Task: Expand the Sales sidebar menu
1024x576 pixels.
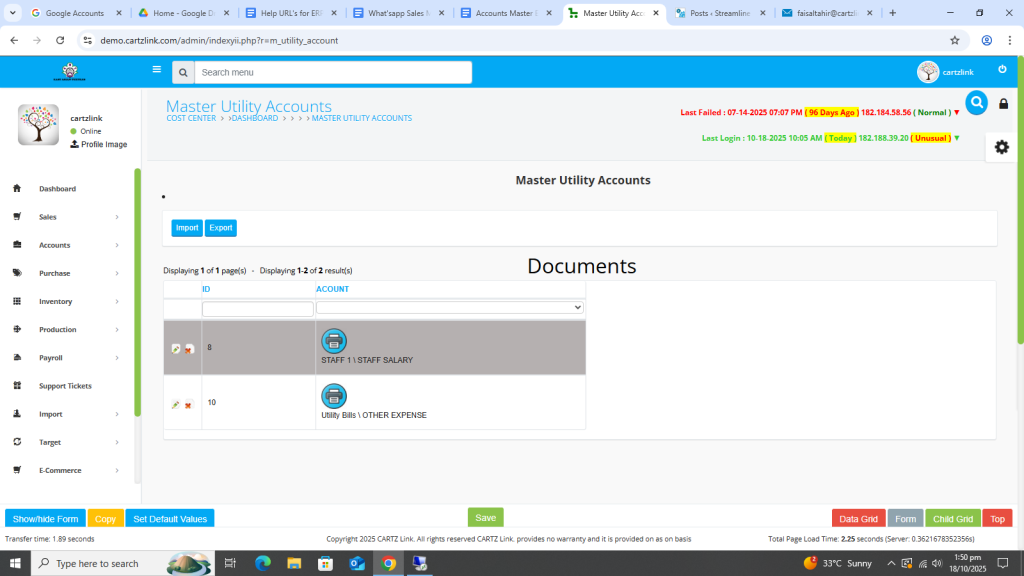Action: point(66,217)
